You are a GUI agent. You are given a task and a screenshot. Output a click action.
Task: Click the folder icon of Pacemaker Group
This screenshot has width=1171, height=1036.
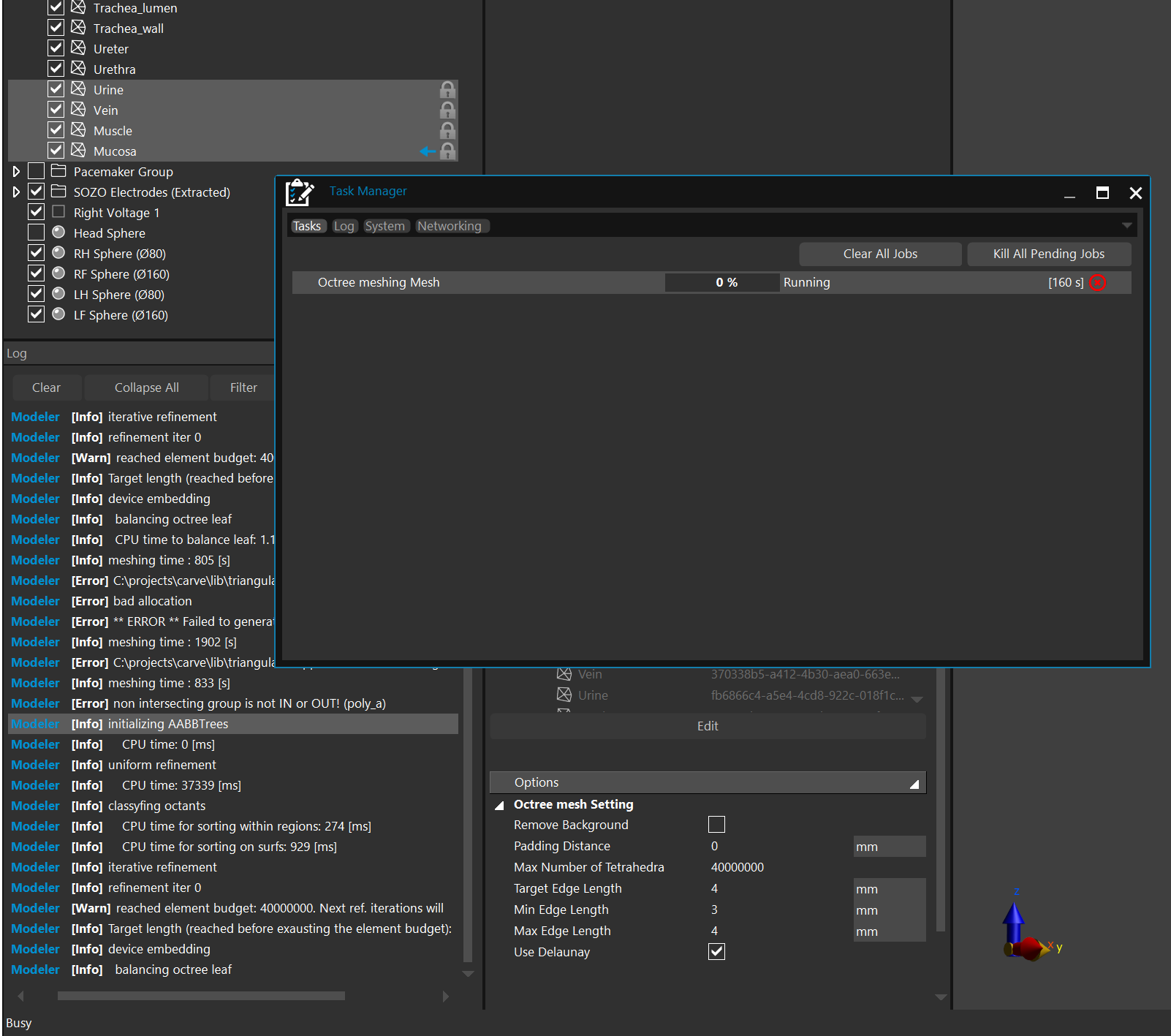coord(58,171)
